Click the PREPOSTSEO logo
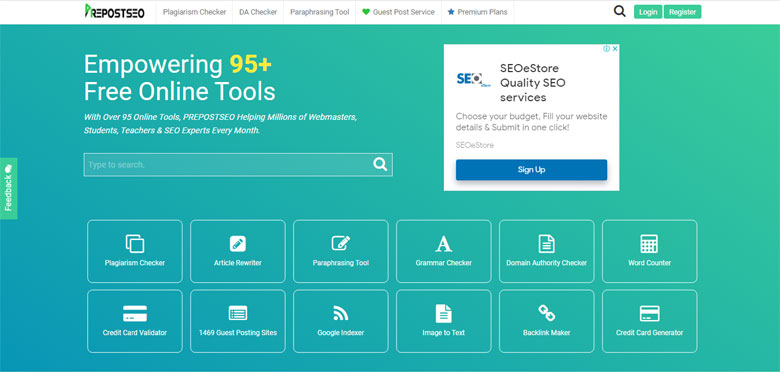This screenshot has height=373, width=780. (x=114, y=11)
